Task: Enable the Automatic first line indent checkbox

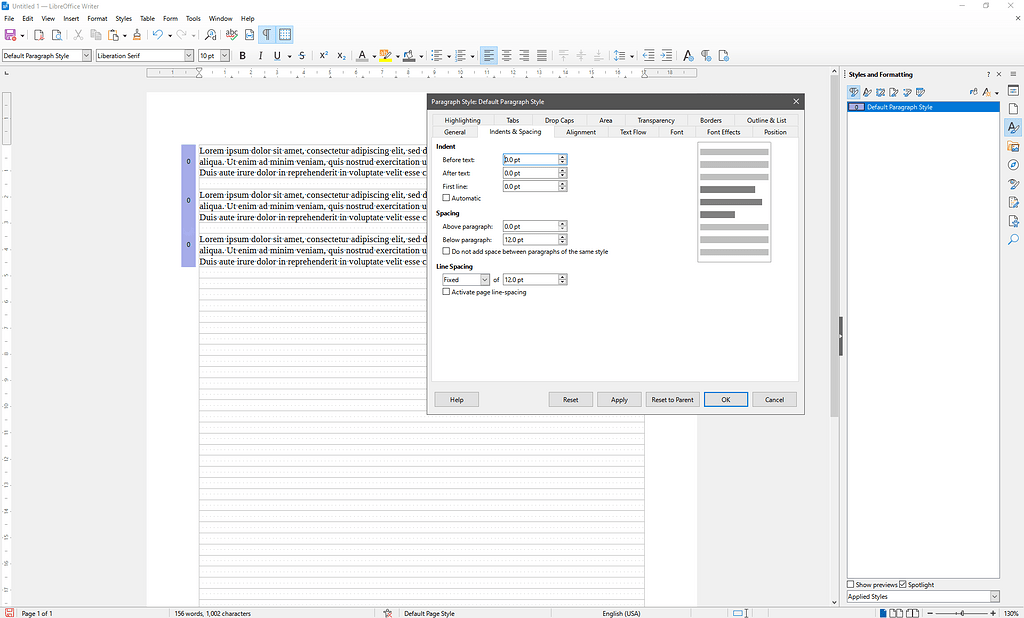Action: [446, 197]
